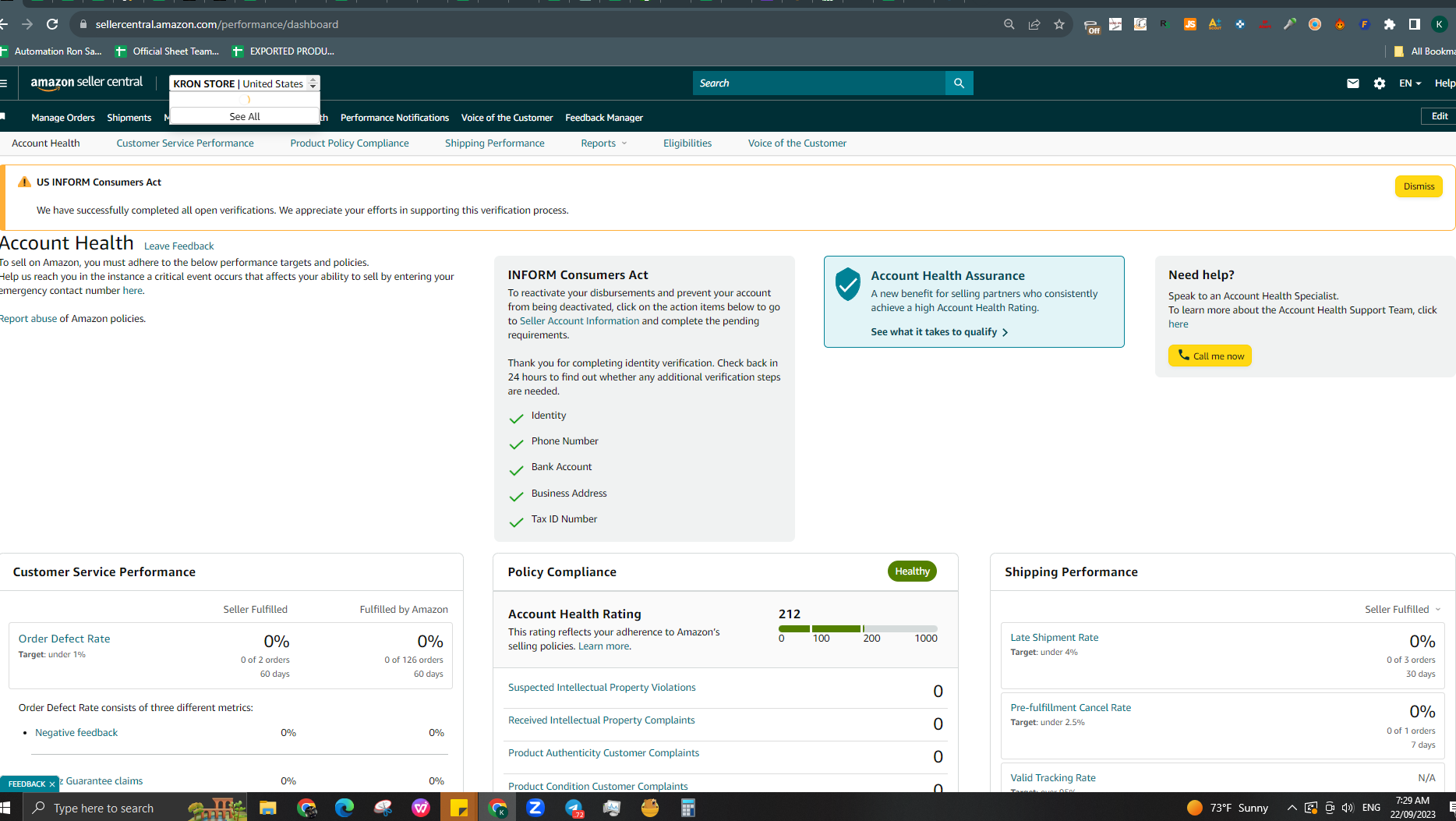The width and height of the screenshot is (1456, 821).
Task: Open the Jungle Scout JS extension
Action: (1190, 24)
